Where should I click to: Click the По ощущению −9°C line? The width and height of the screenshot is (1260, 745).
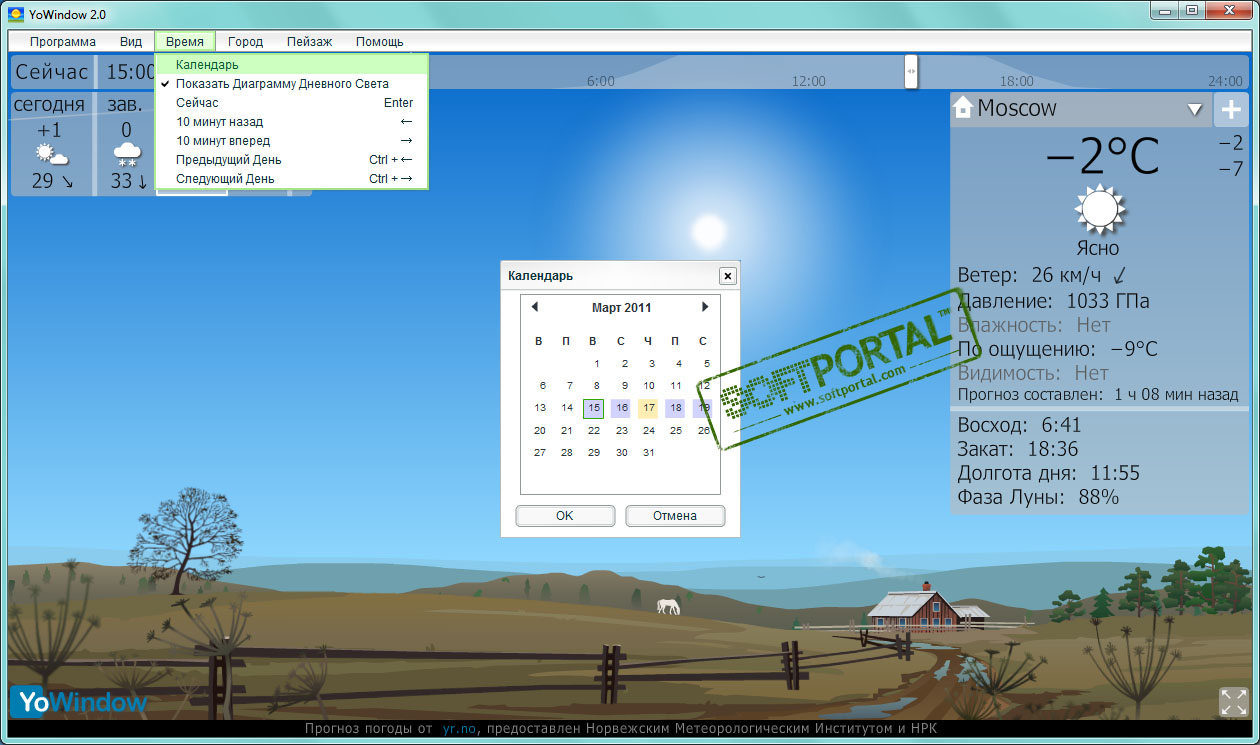pyautogui.click(x=1057, y=349)
